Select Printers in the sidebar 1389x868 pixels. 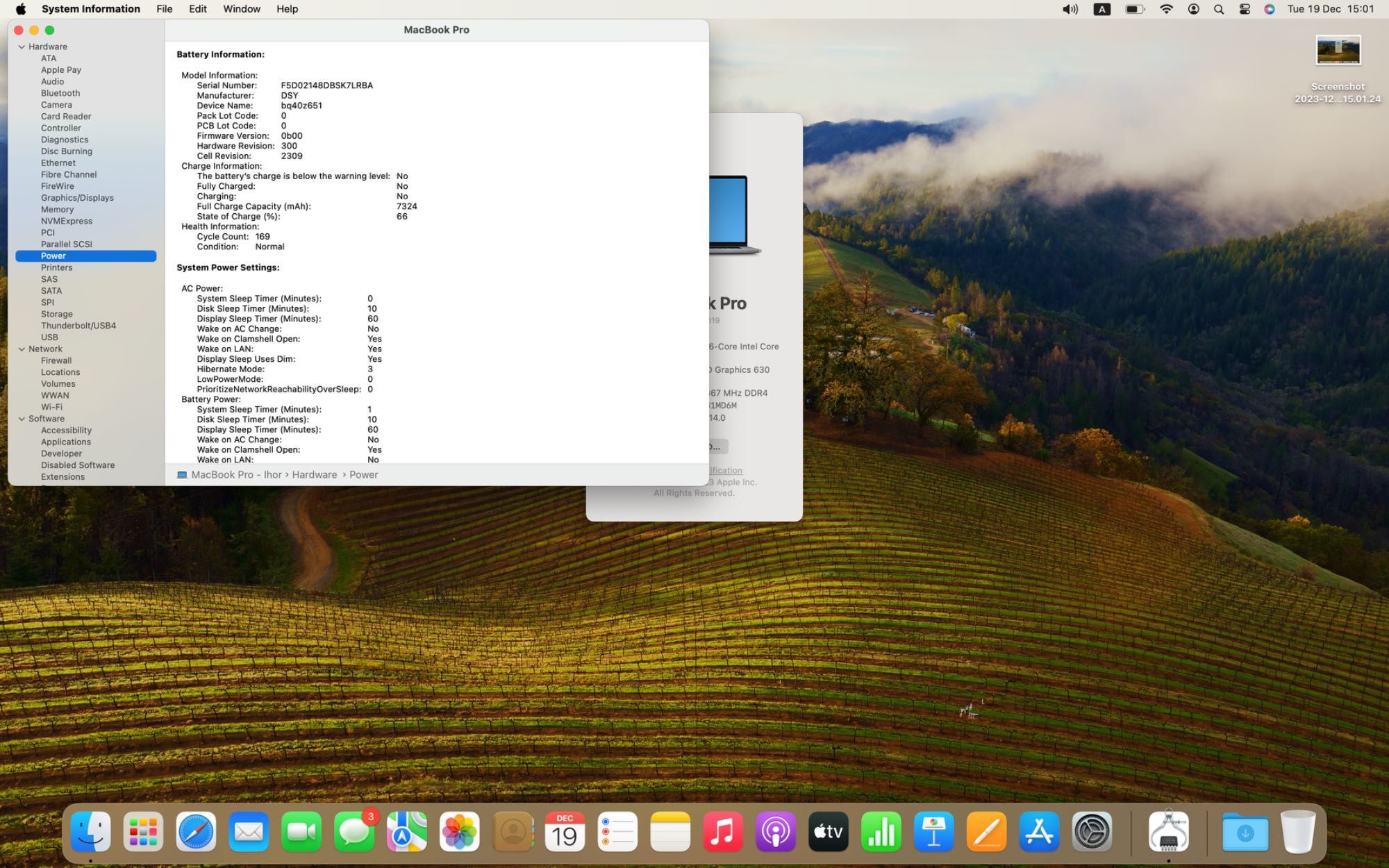[x=56, y=267]
